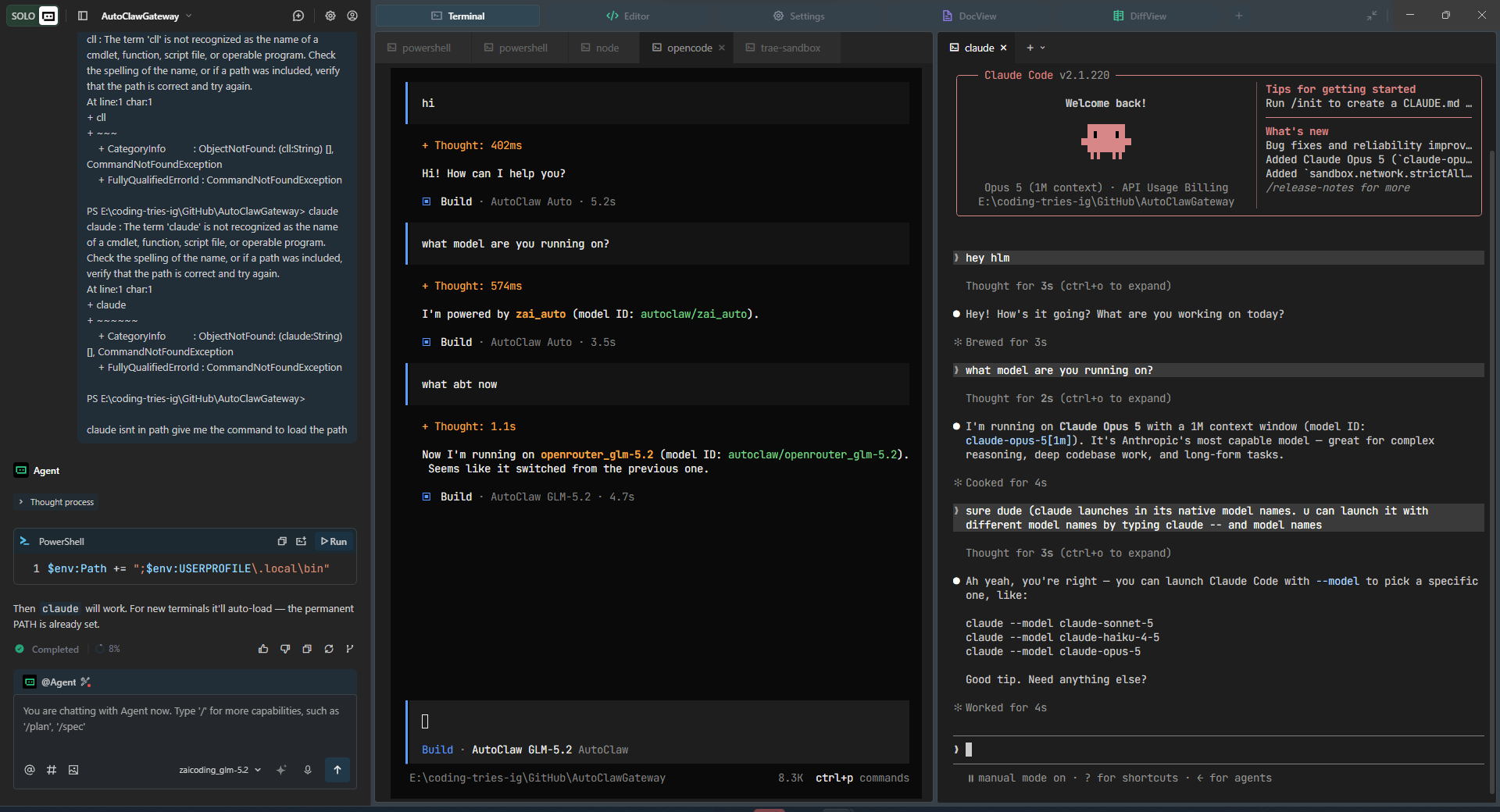Screen dimensions: 1500x812
Task: Switch to the Editor view tab
Action: click(628, 16)
